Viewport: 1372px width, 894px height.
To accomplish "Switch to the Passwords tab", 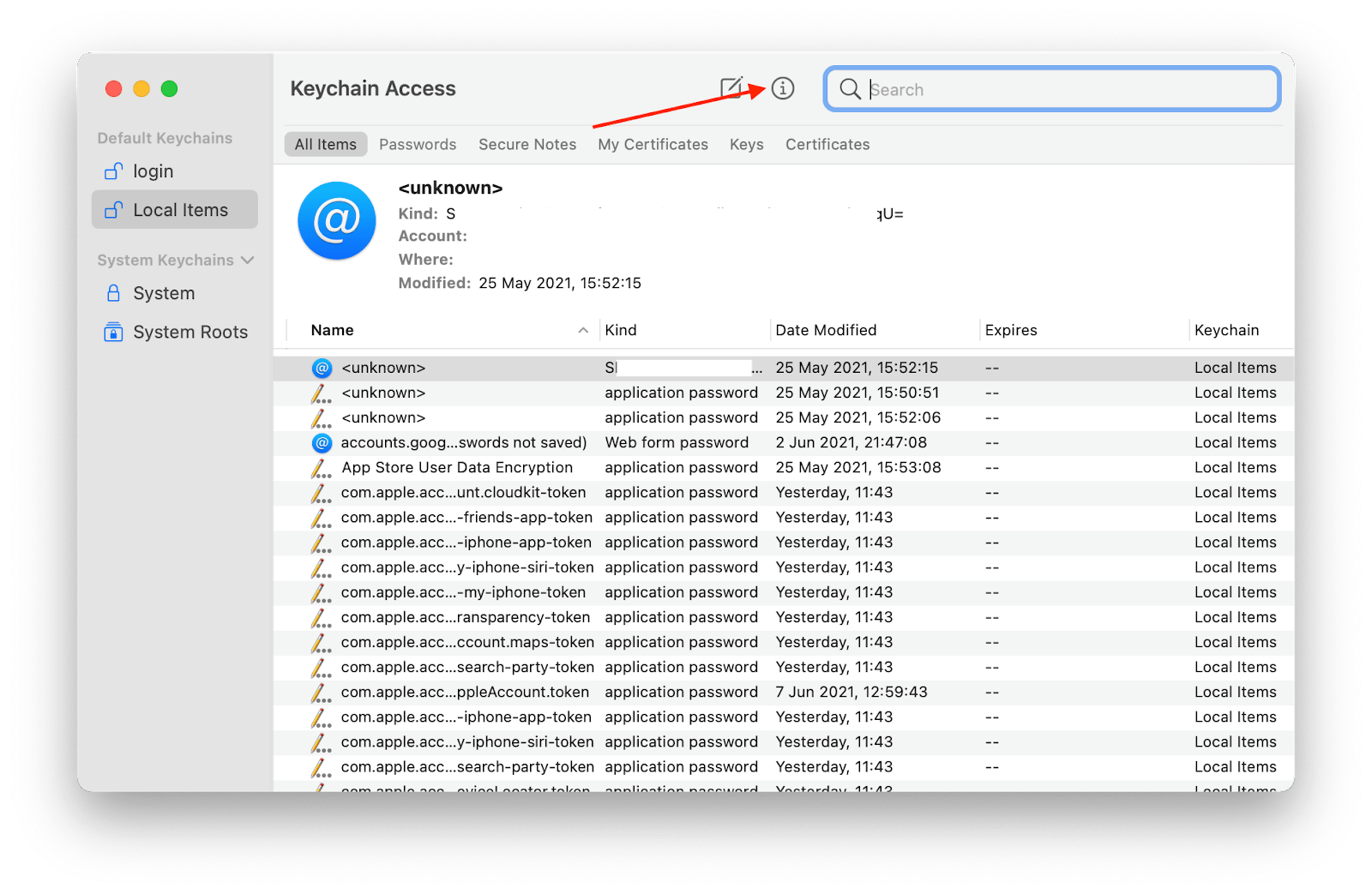I will (x=418, y=144).
